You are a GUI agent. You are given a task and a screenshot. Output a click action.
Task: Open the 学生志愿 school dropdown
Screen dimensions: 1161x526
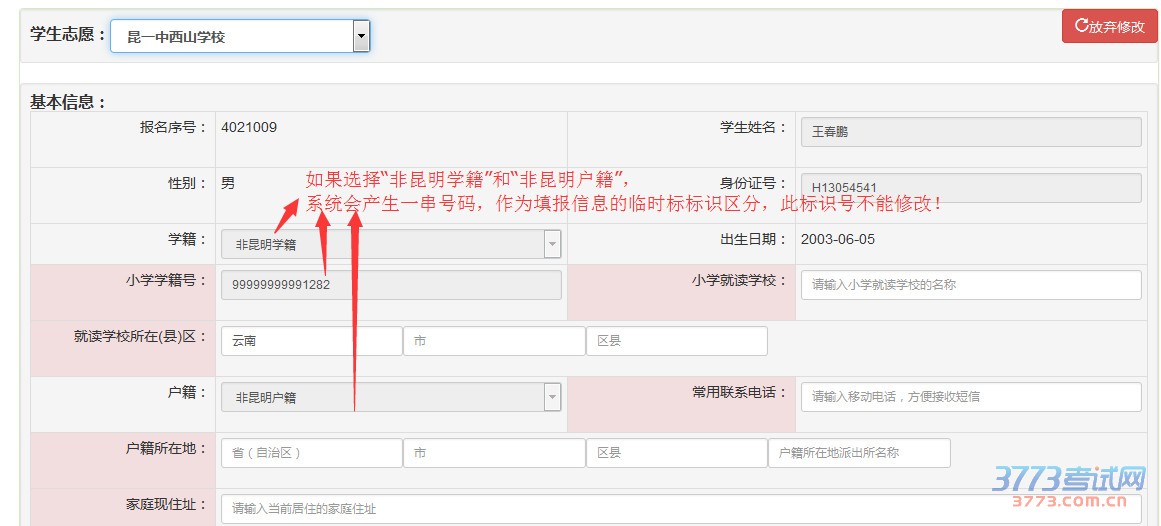click(x=240, y=37)
